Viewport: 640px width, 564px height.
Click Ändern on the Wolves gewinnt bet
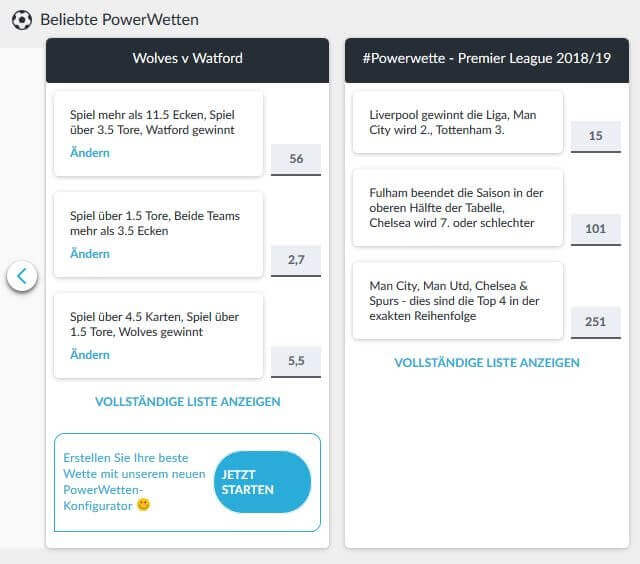[x=90, y=355]
